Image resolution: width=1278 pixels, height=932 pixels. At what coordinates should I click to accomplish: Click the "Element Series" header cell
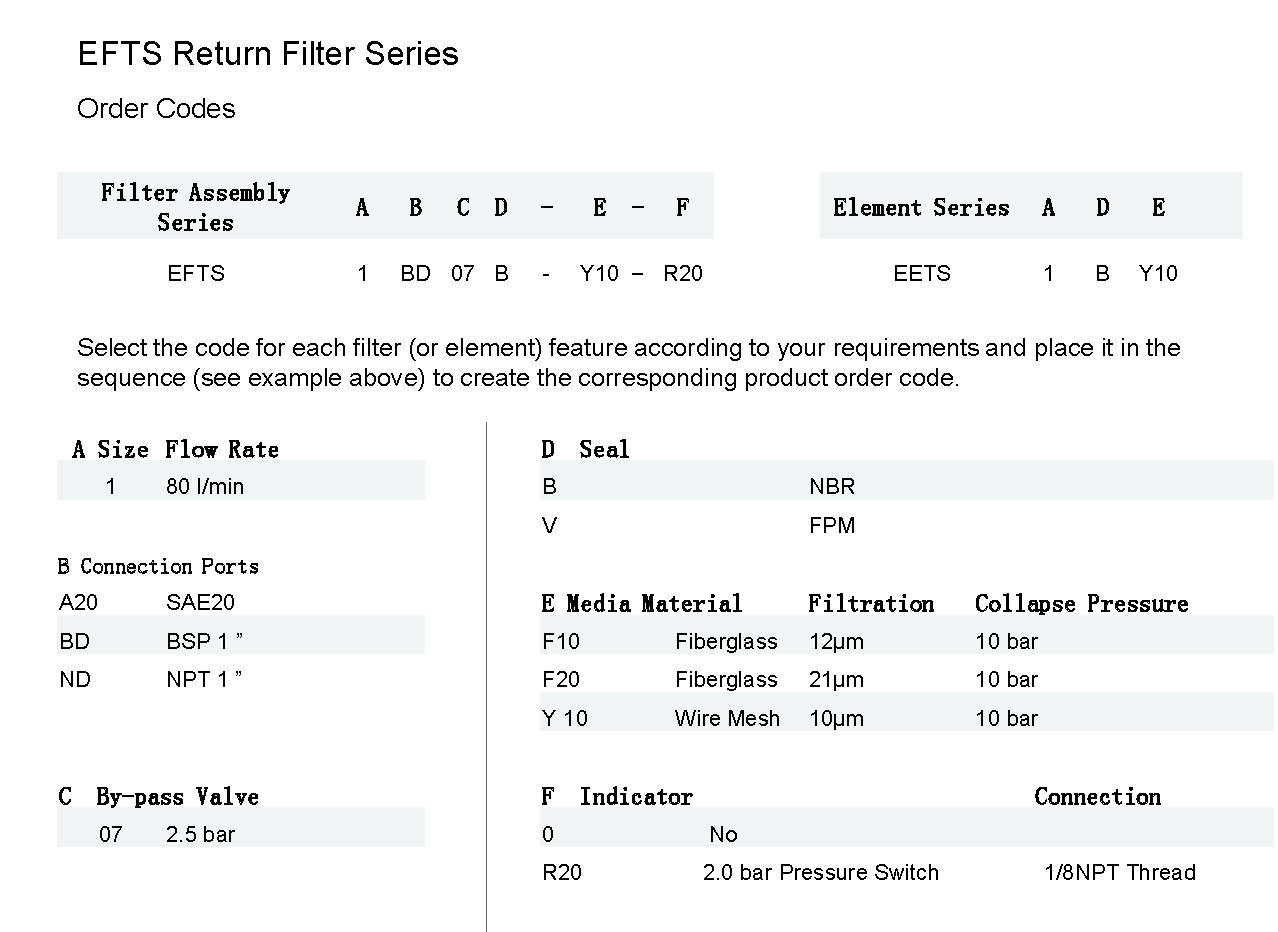click(x=921, y=208)
